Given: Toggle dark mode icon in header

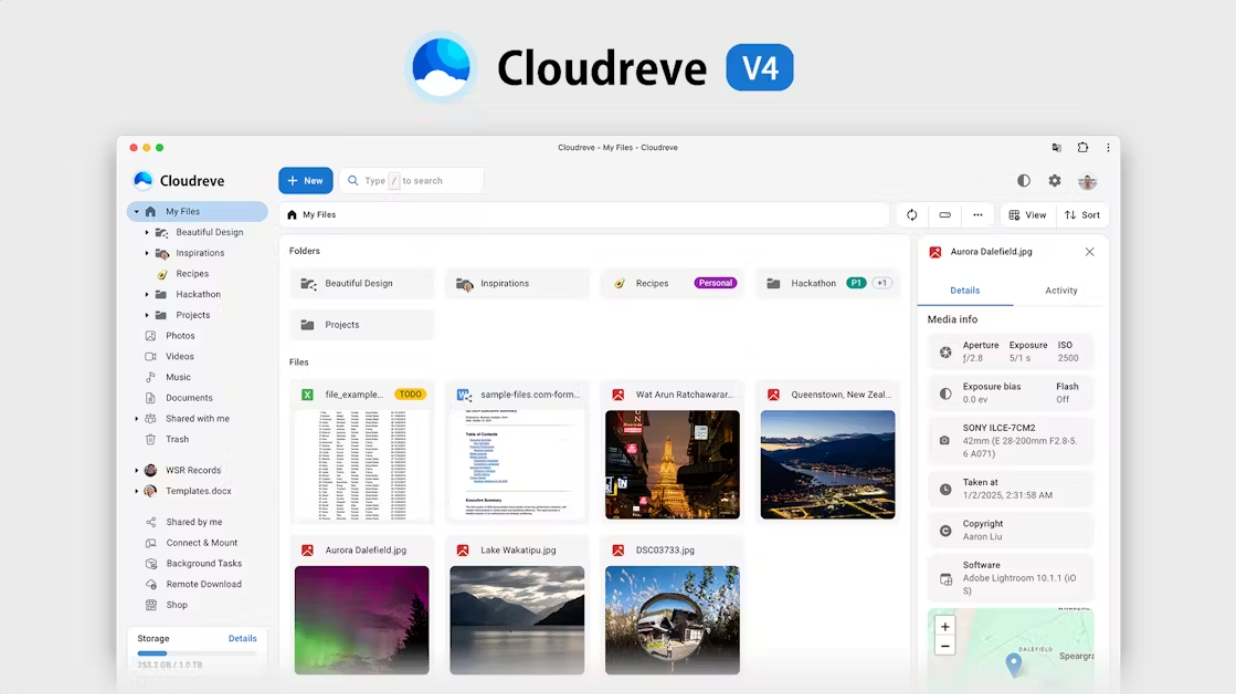Looking at the screenshot, I should (1024, 181).
